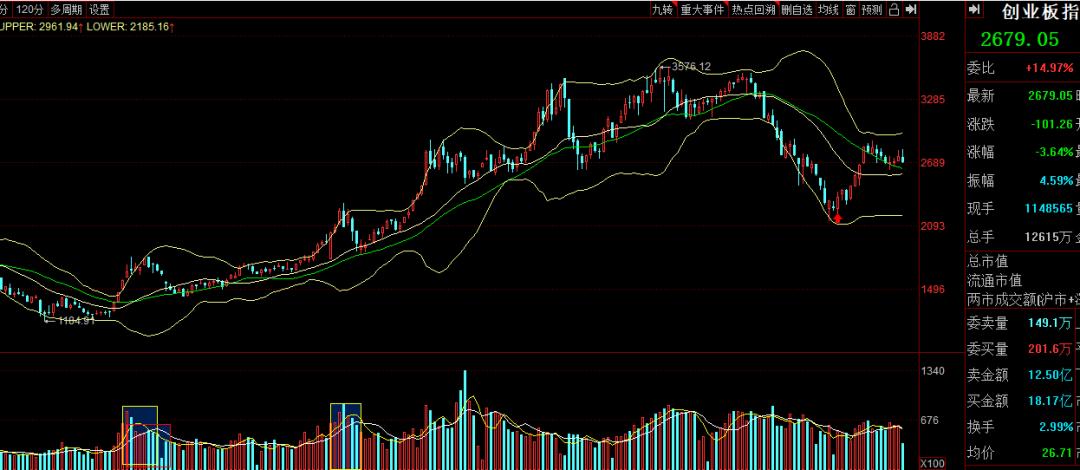Open the 多周期 multi-period tab
The width and height of the screenshot is (1080, 470).
[x=66, y=10]
